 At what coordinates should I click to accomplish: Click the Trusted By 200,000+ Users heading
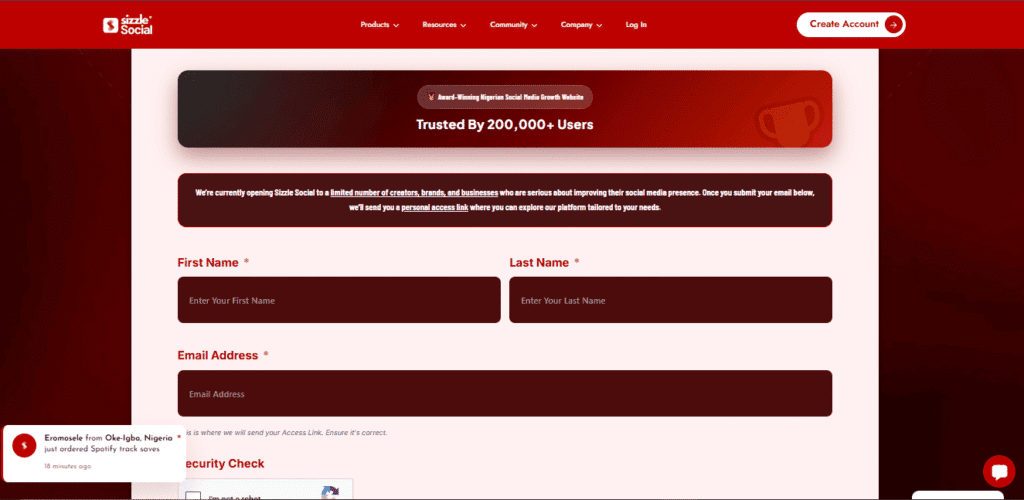505,125
